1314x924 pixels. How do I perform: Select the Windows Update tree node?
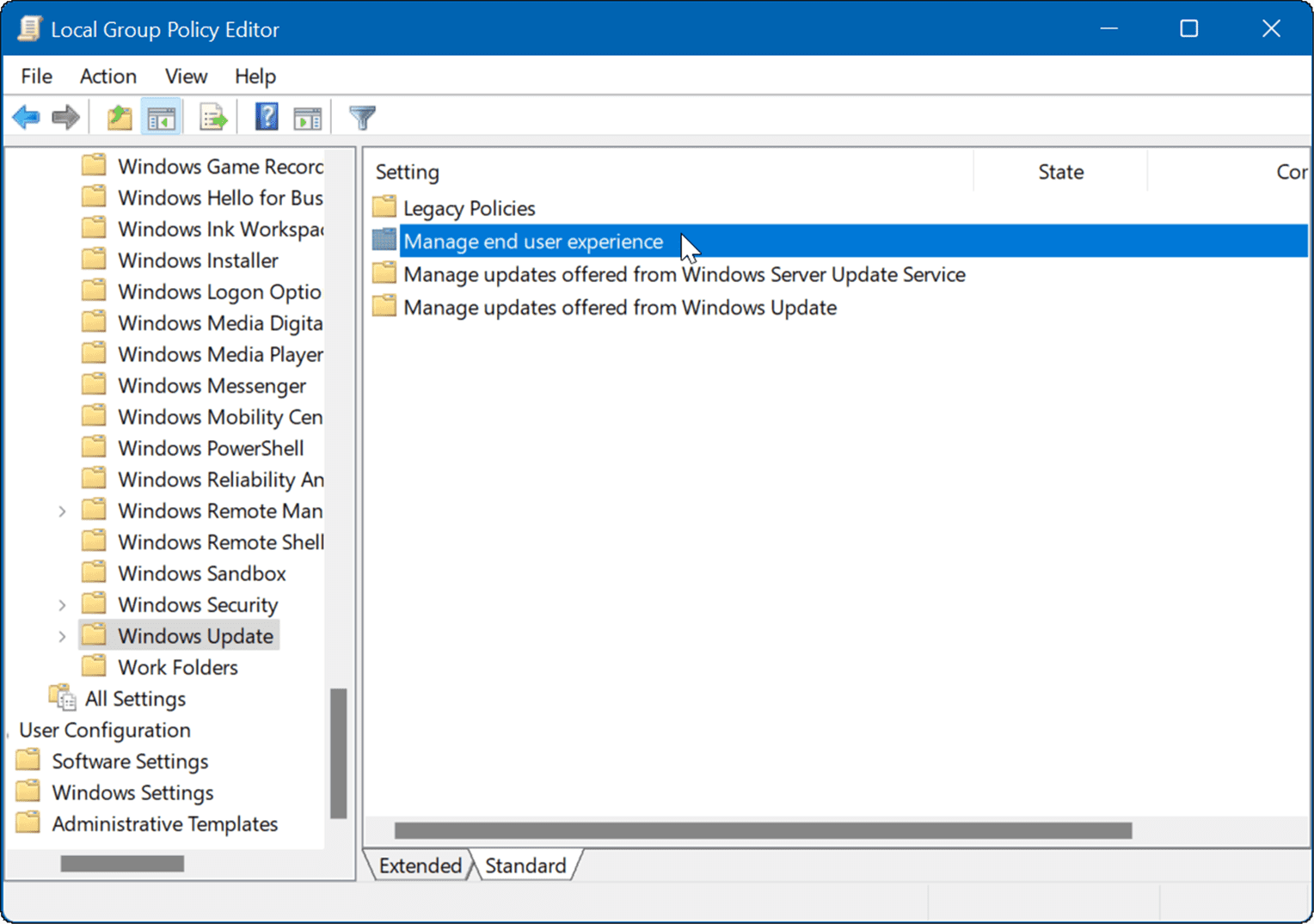[x=195, y=635]
